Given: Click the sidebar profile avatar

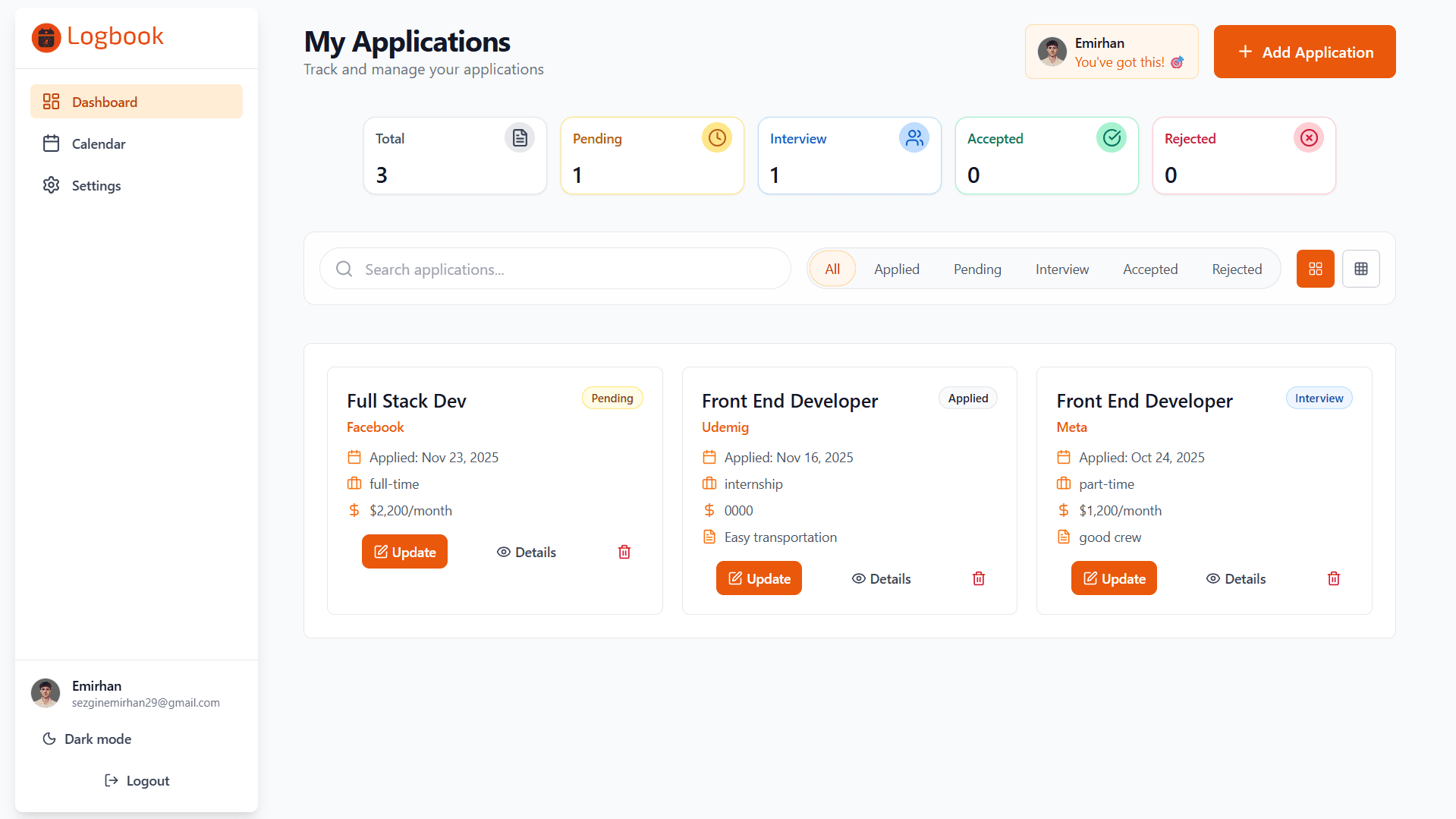Looking at the screenshot, I should 46,693.
